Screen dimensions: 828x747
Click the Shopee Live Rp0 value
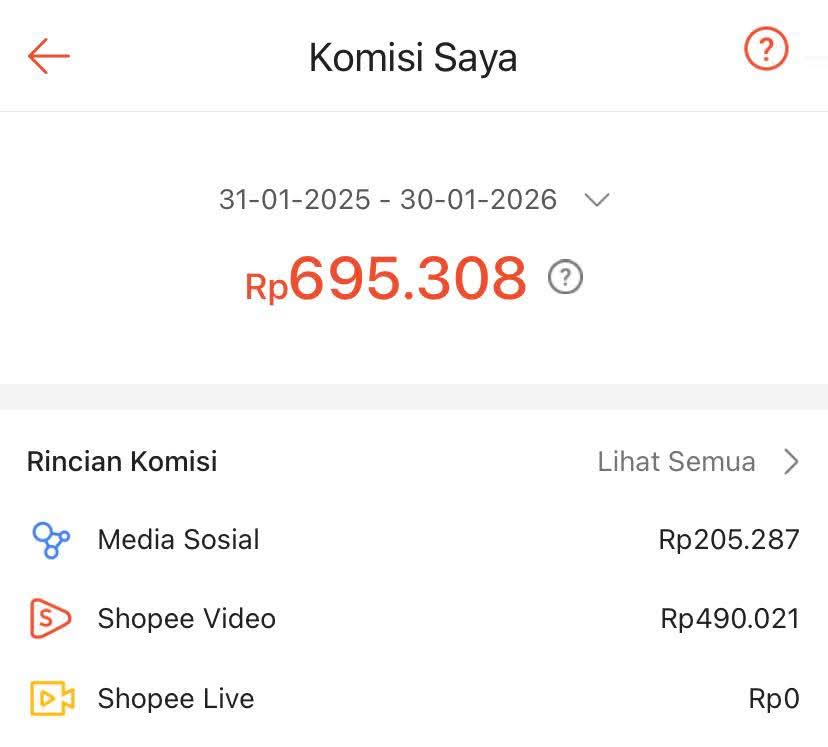point(771,699)
